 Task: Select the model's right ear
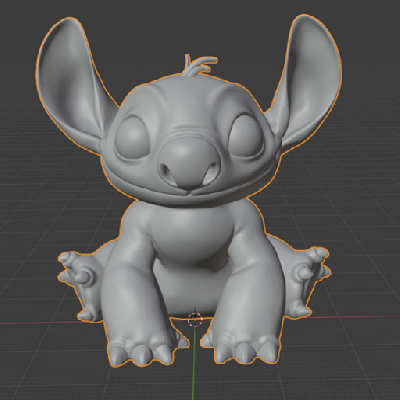(307, 80)
